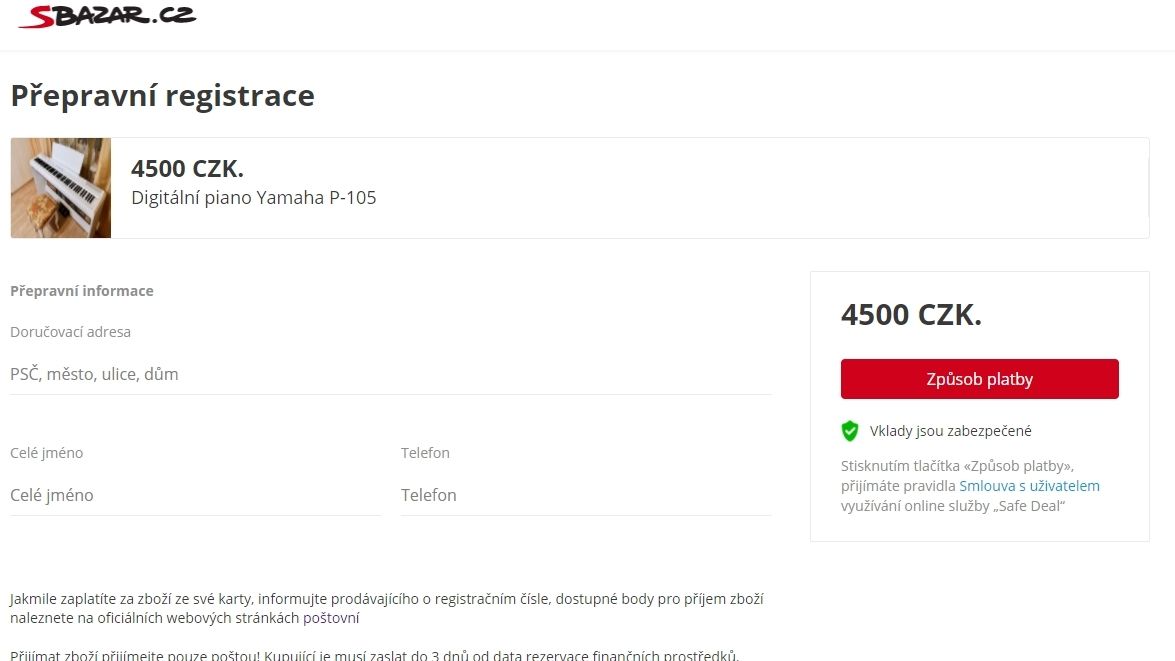This screenshot has height=661, width=1175.
Task: Click the Safe Deal terms description text
Action: coord(970,486)
